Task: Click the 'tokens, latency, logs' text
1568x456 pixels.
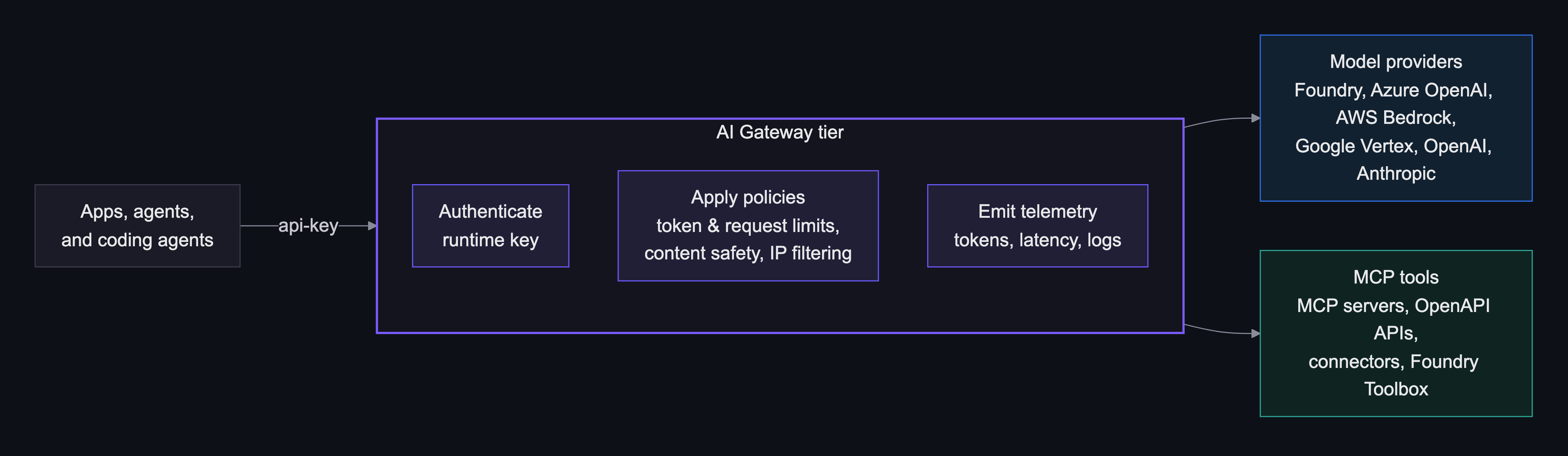Action: (1038, 240)
